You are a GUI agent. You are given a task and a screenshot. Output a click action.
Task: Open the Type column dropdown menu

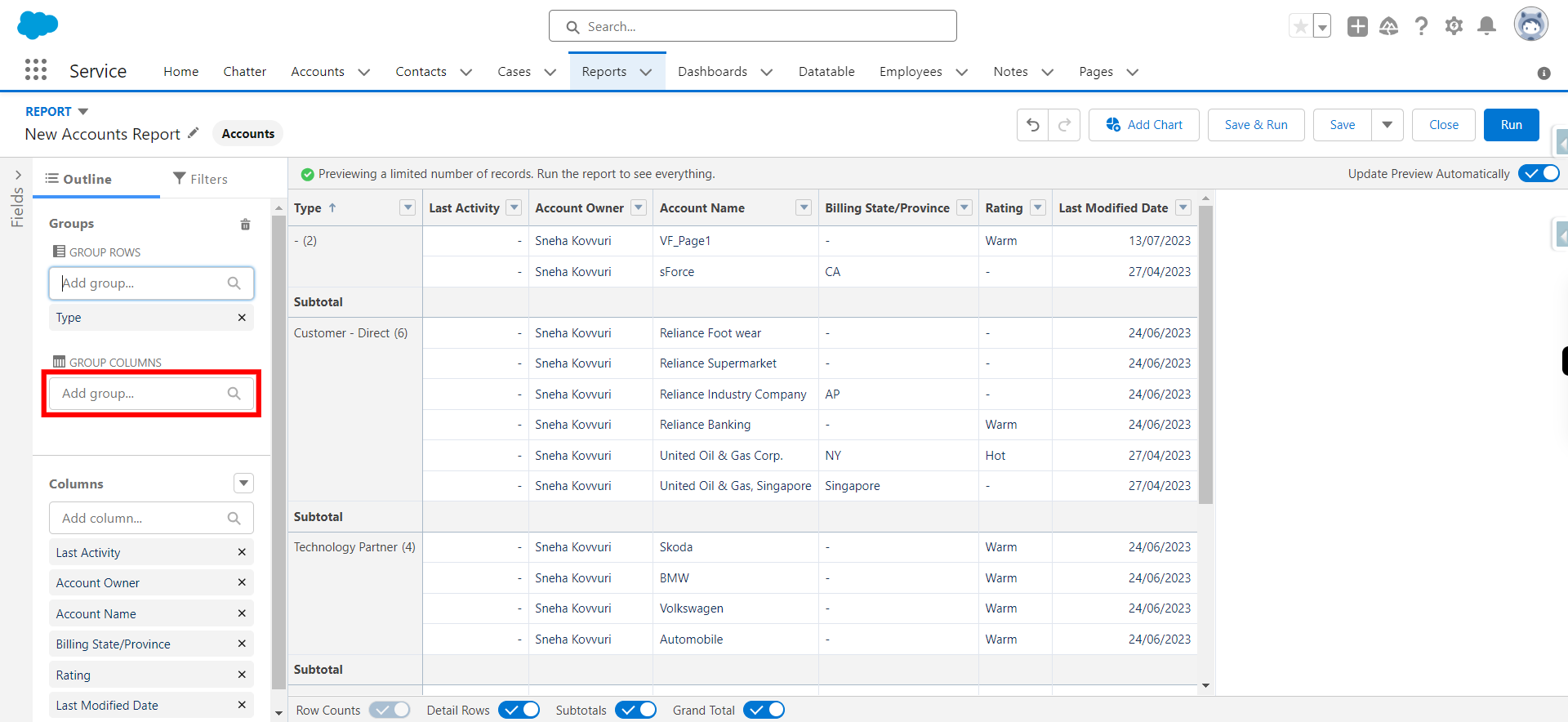pos(408,207)
